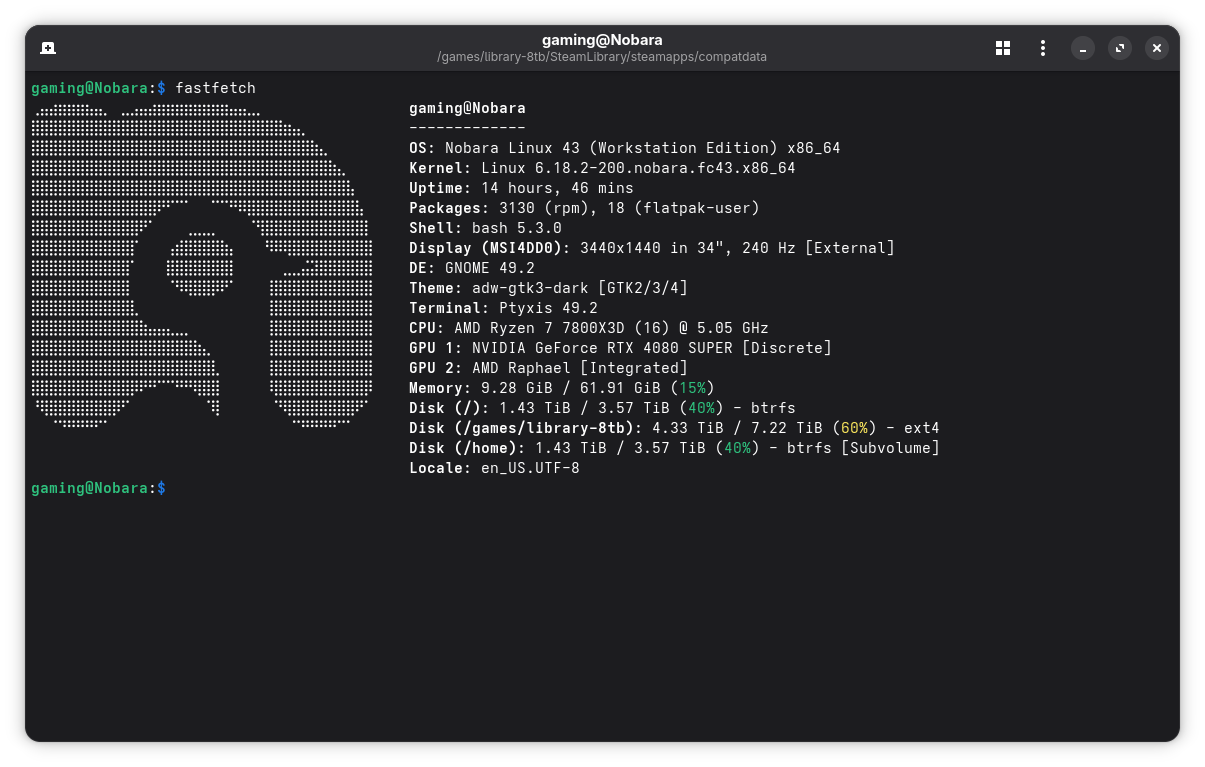Click the Kernel version line

(602, 168)
